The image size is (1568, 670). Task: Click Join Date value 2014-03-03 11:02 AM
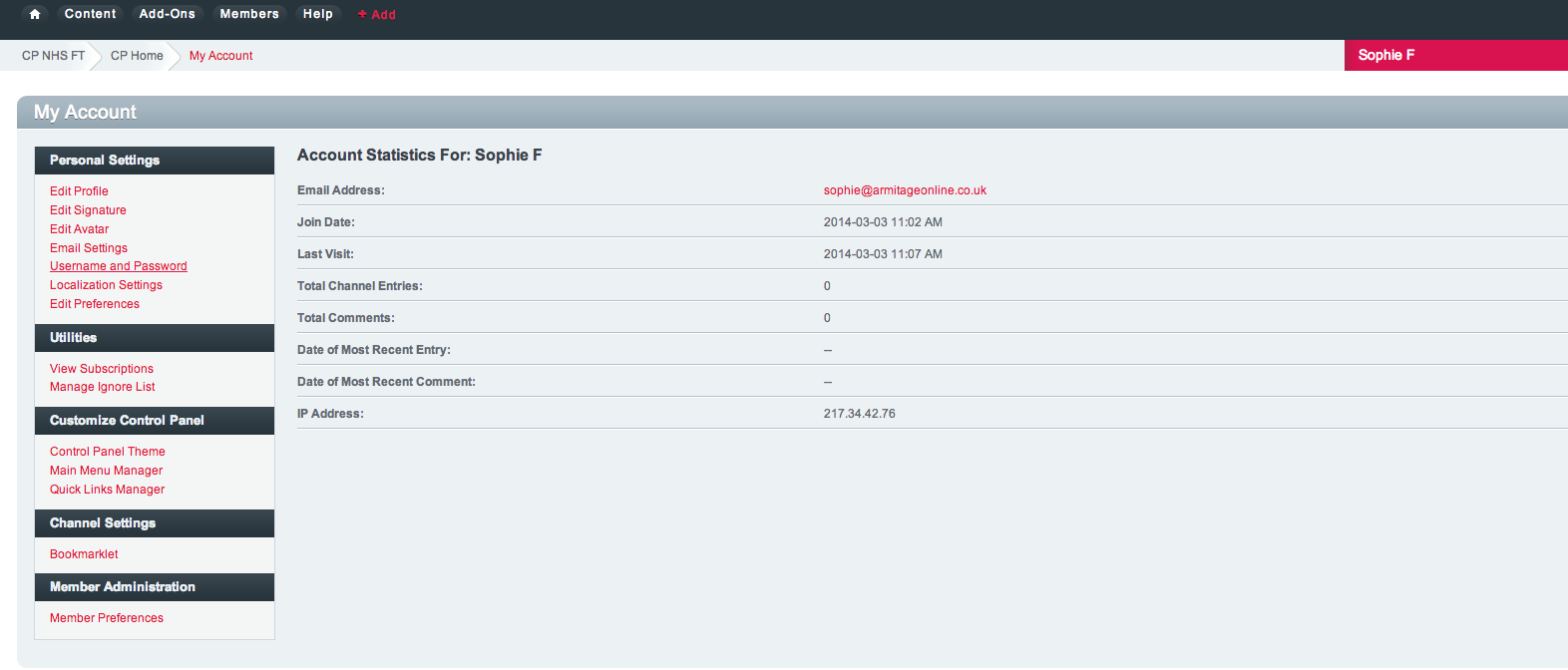pos(883,222)
